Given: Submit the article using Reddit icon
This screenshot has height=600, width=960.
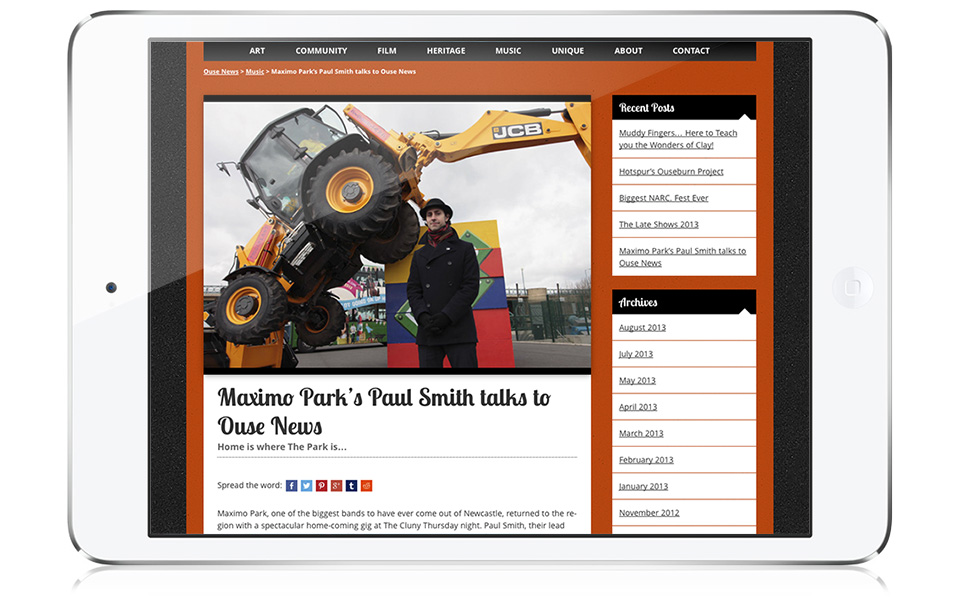Looking at the screenshot, I should [x=367, y=486].
